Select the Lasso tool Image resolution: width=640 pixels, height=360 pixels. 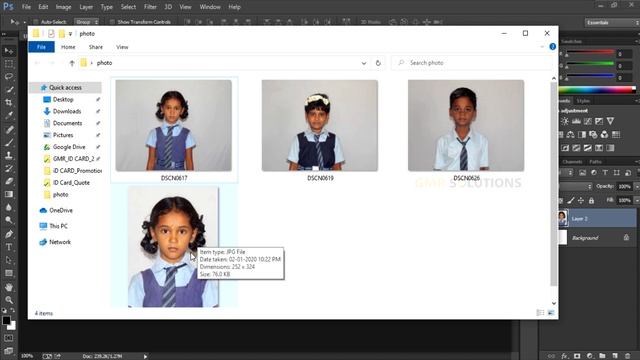click(9, 77)
